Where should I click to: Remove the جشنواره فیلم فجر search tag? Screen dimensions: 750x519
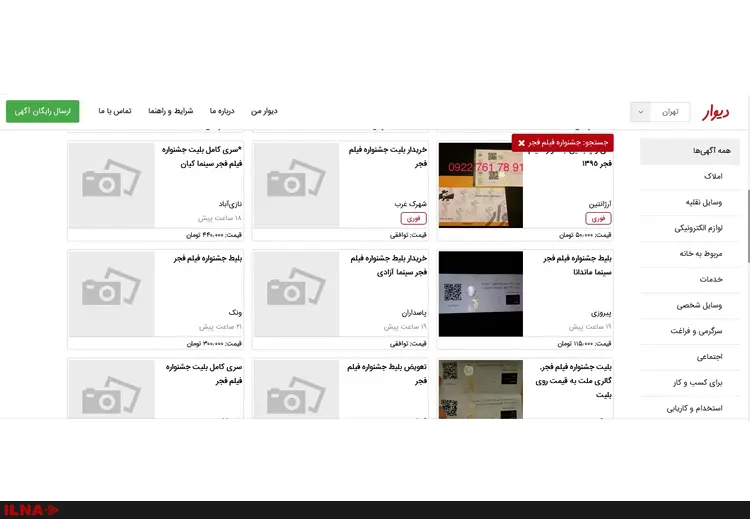point(521,143)
